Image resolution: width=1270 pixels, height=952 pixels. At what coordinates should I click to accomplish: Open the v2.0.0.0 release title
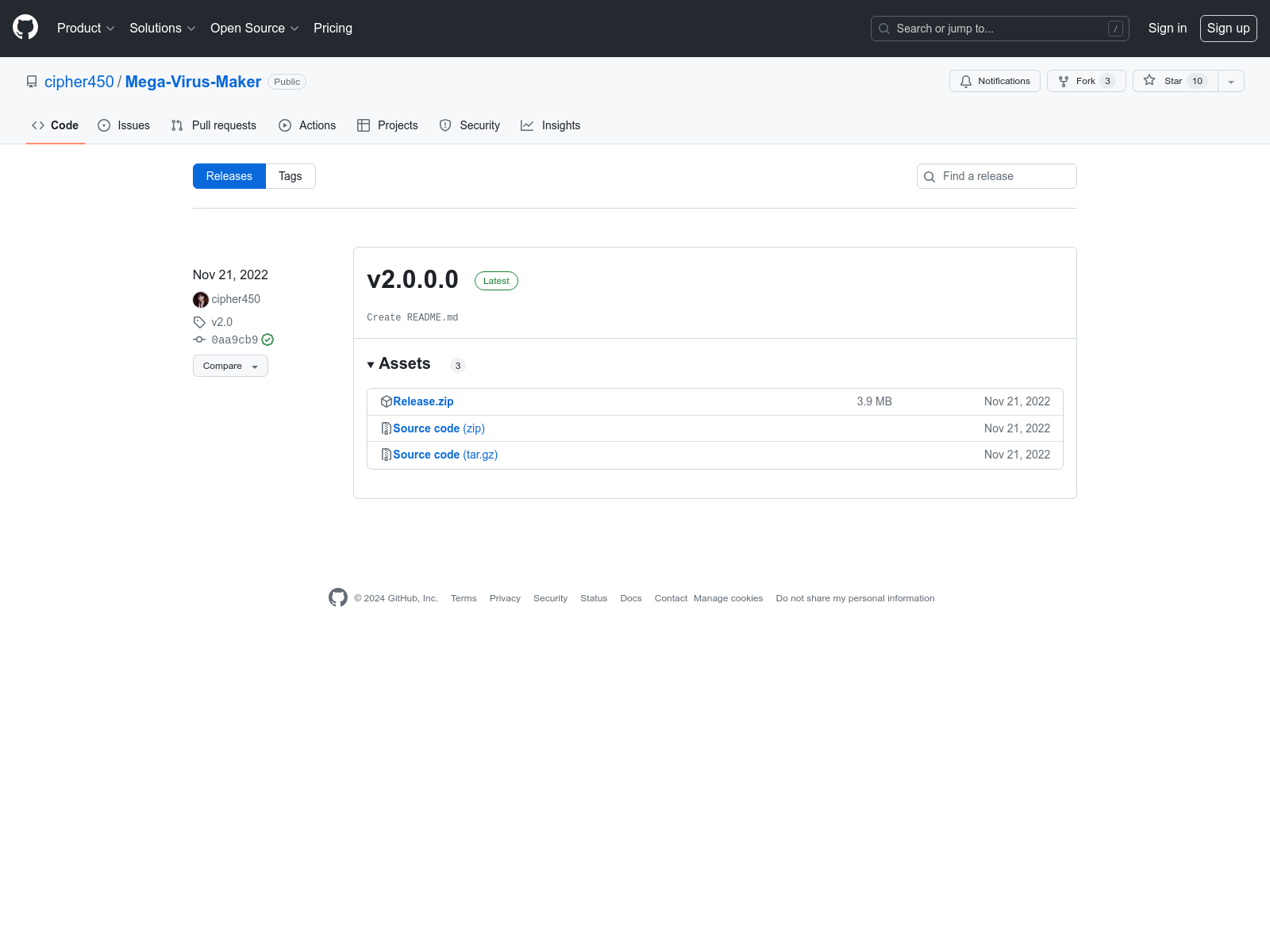(x=413, y=279)
